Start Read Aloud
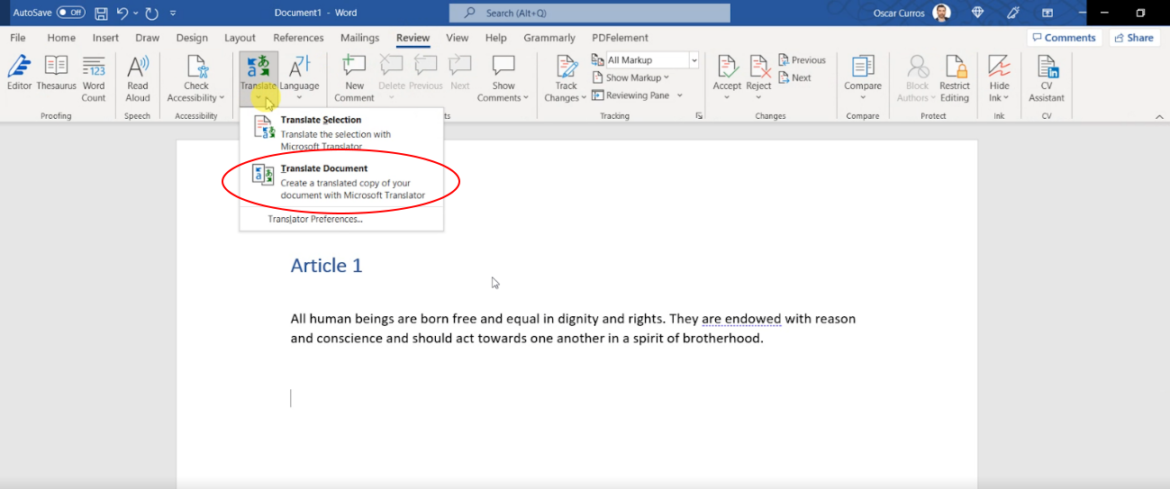Image resolution: width=1170 pixels, height=489 pixels. [137, 78]
